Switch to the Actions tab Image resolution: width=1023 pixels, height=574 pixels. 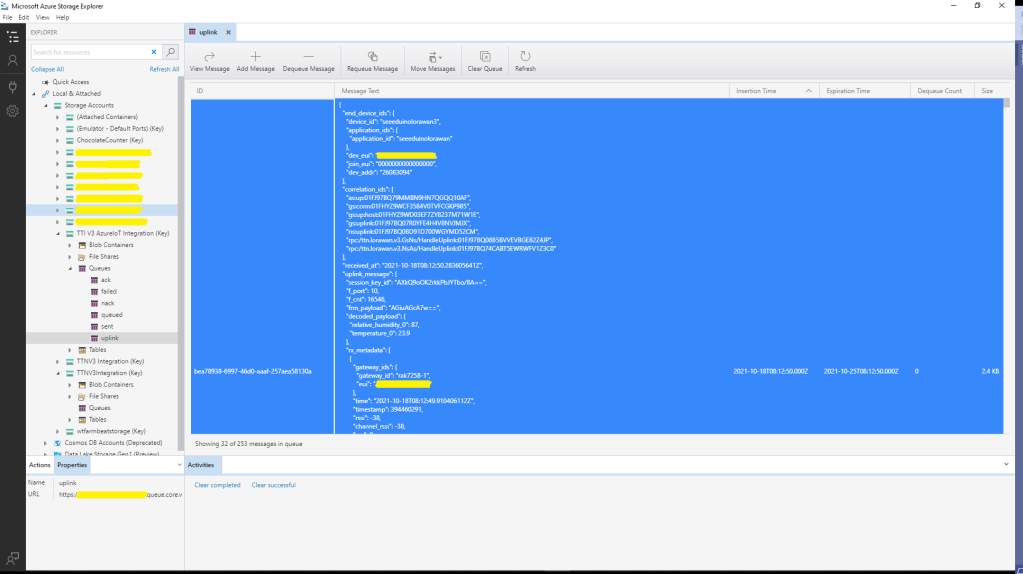click(40, 465)
